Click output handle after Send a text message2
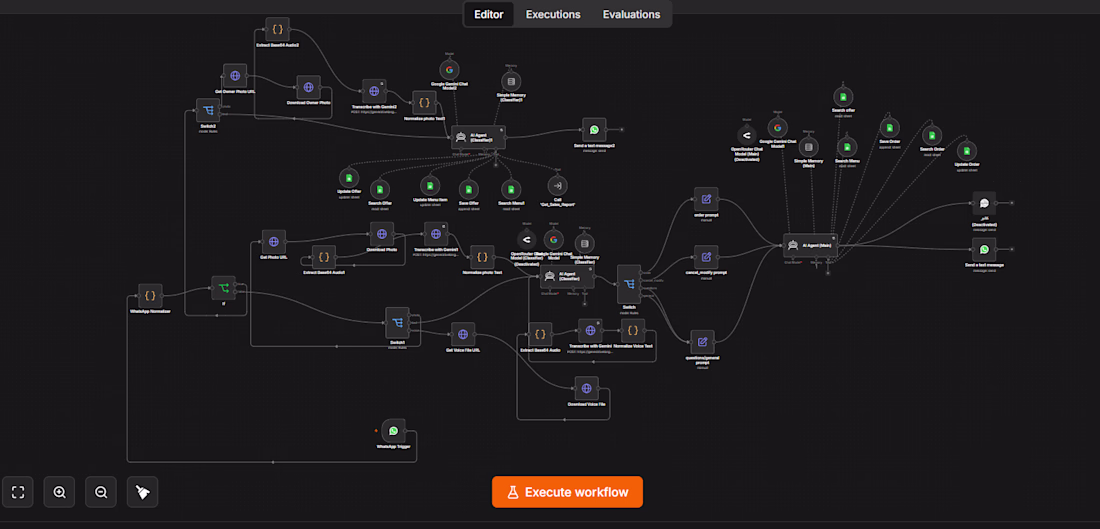Viewport: 1100px width, 529px height. tap(622, 130)
